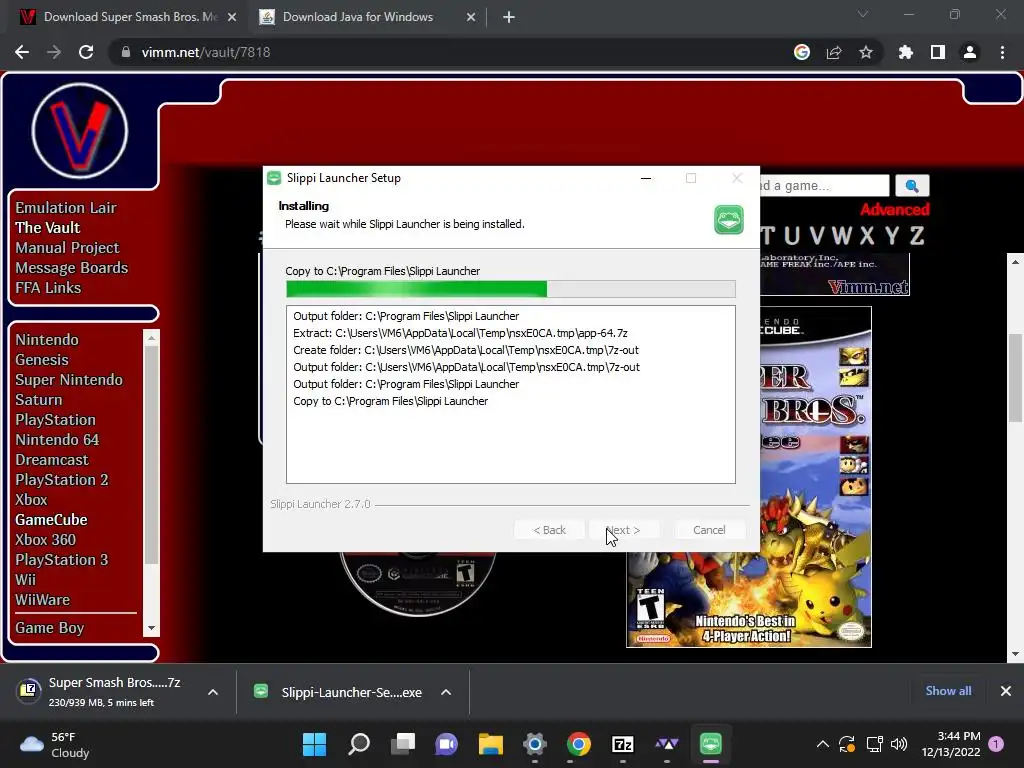The width and height of the screenshot is (1024, 768).
Task: Open 7-Zip from the taskbar
Action: tap(622, 744)
